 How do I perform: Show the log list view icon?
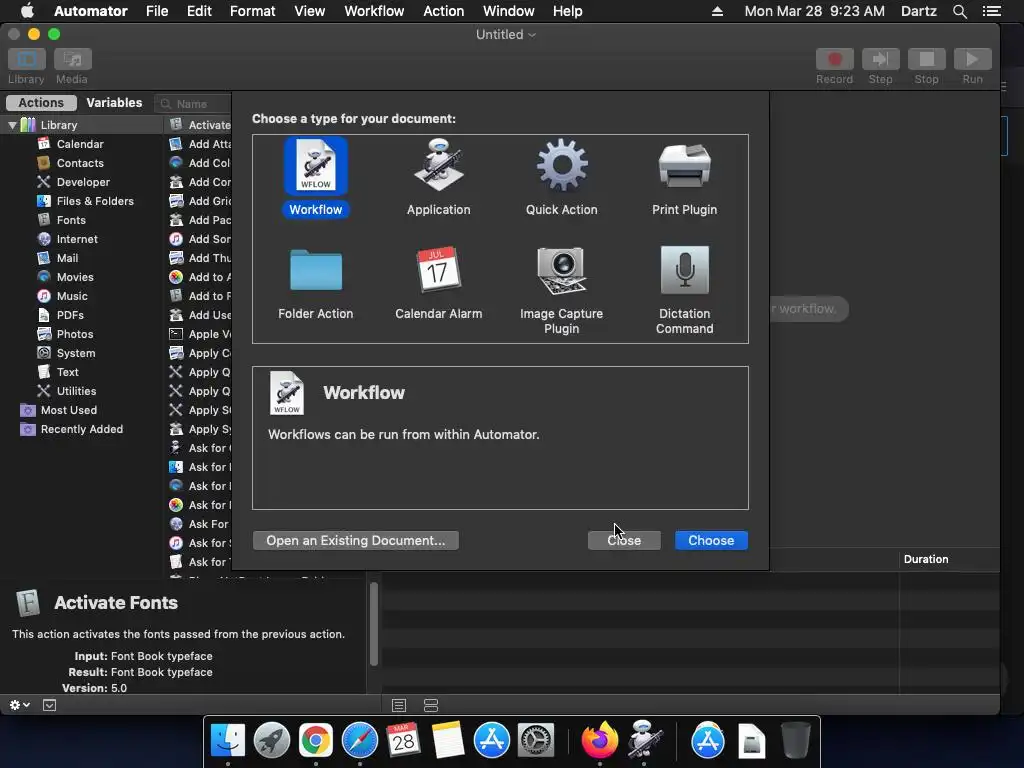[x=399, y=705]
